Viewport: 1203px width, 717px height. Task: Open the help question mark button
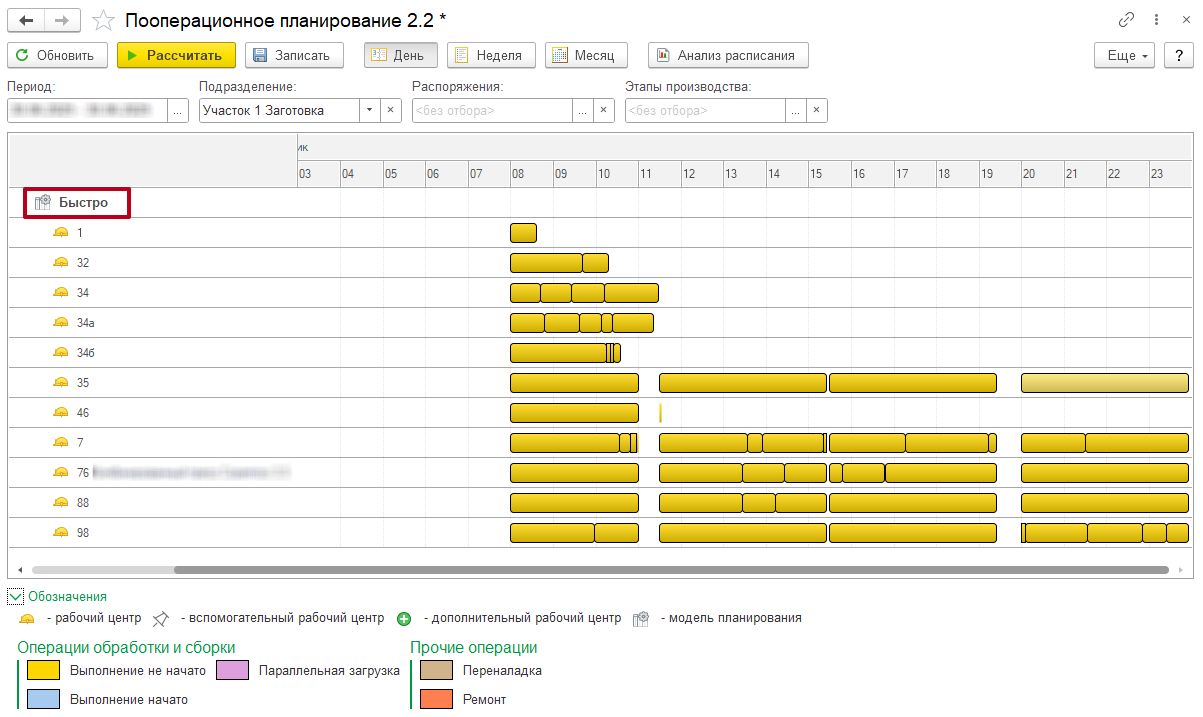pyautogui.click(x=1178, y=56)
